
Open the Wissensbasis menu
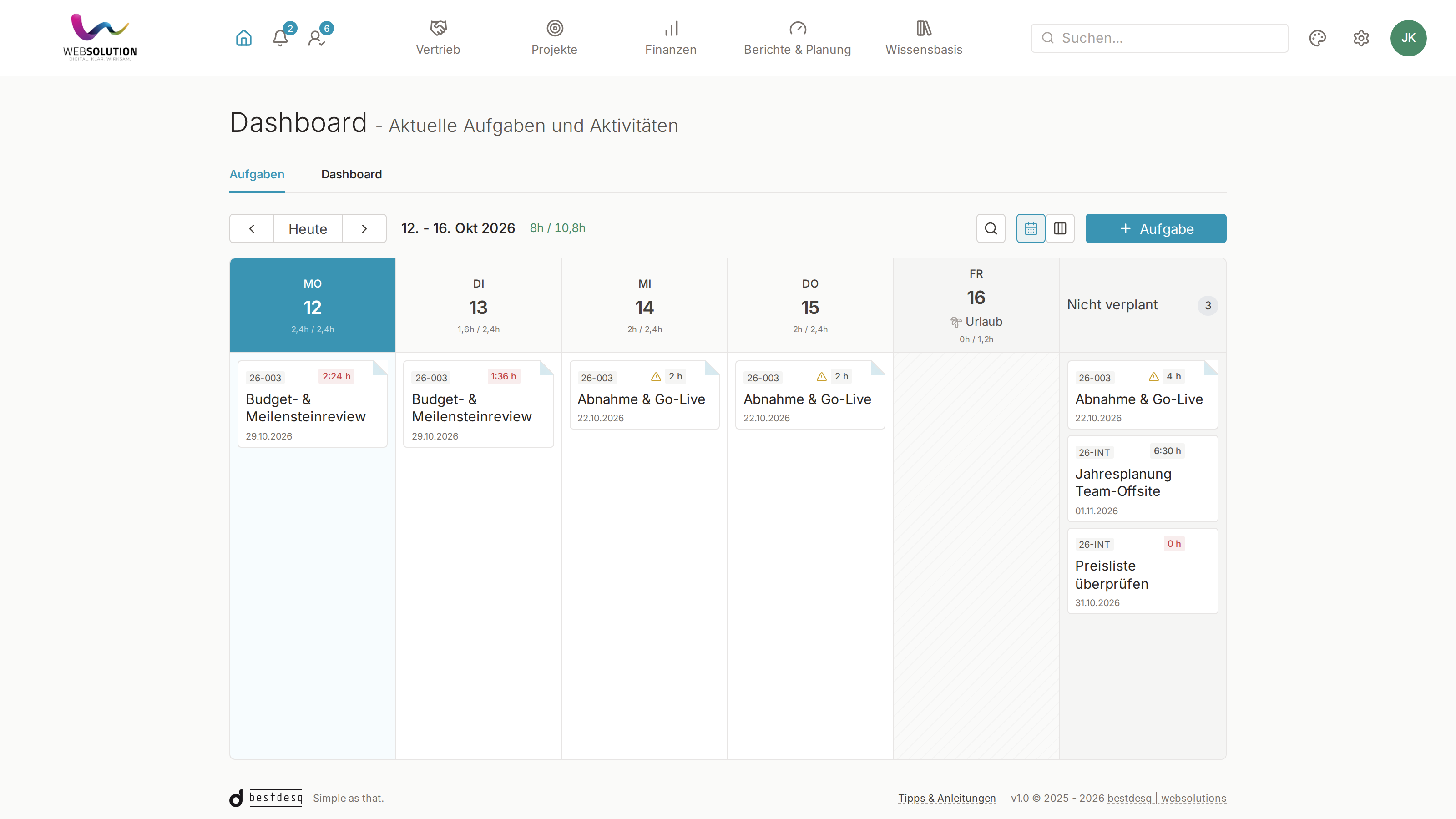(924, 38)
